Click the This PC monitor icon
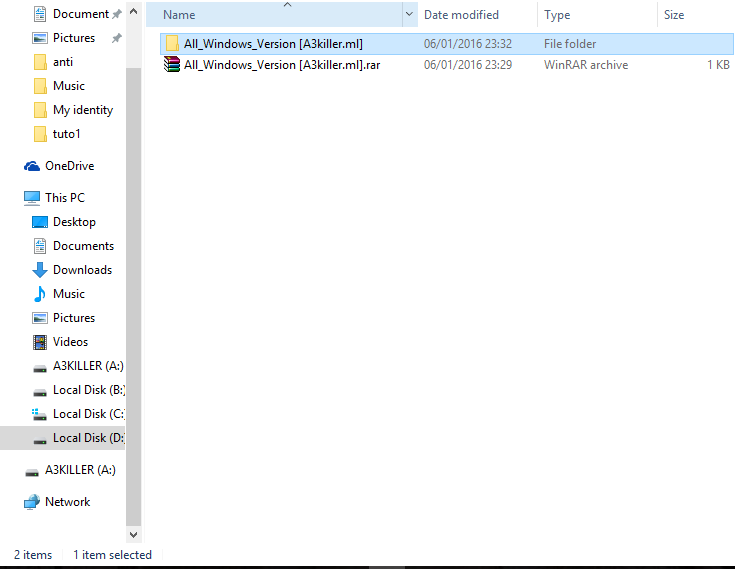The height and width of the screenshot is (569, 735). tap(32, 198)
